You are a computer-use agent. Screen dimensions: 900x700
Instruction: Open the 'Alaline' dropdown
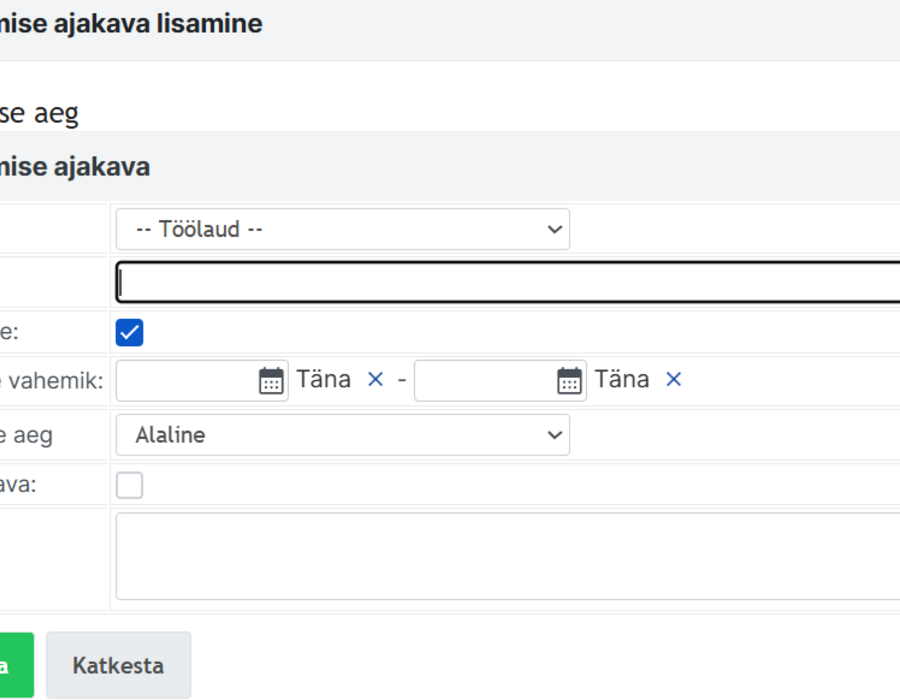343,435
